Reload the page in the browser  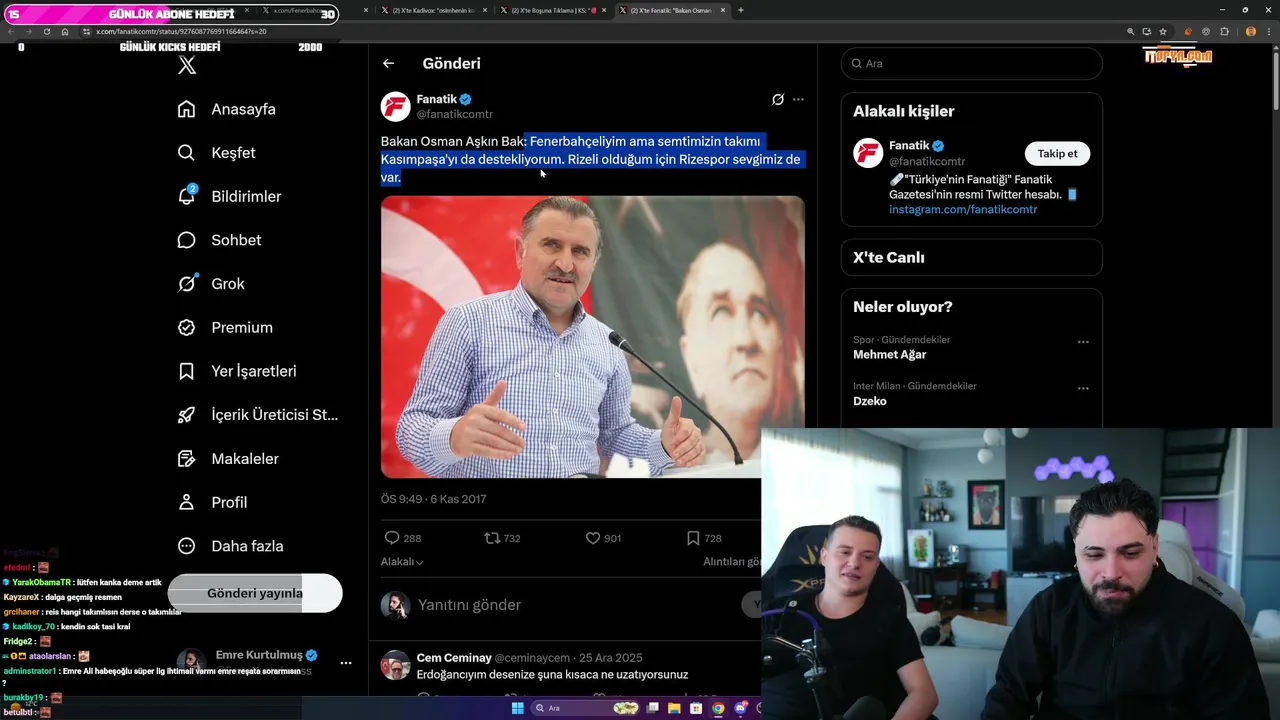pyautogui.click(x=46, y=32)
